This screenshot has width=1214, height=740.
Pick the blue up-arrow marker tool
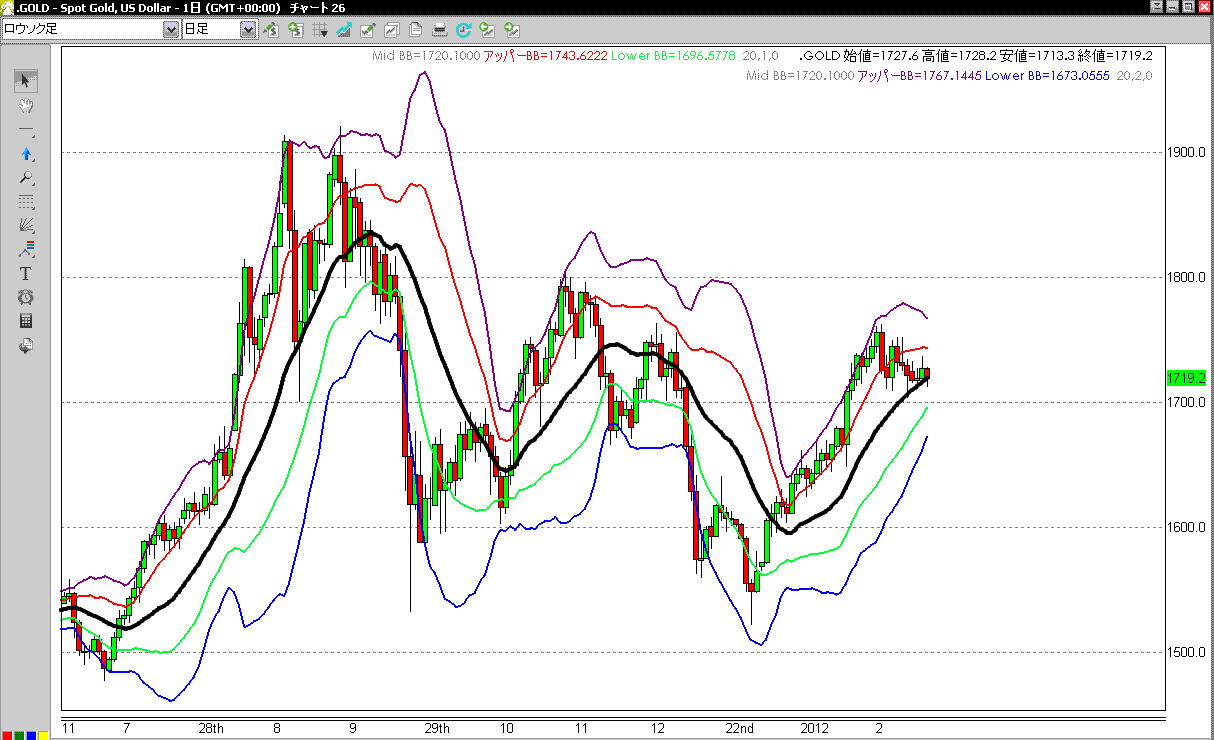pos(26,154)
